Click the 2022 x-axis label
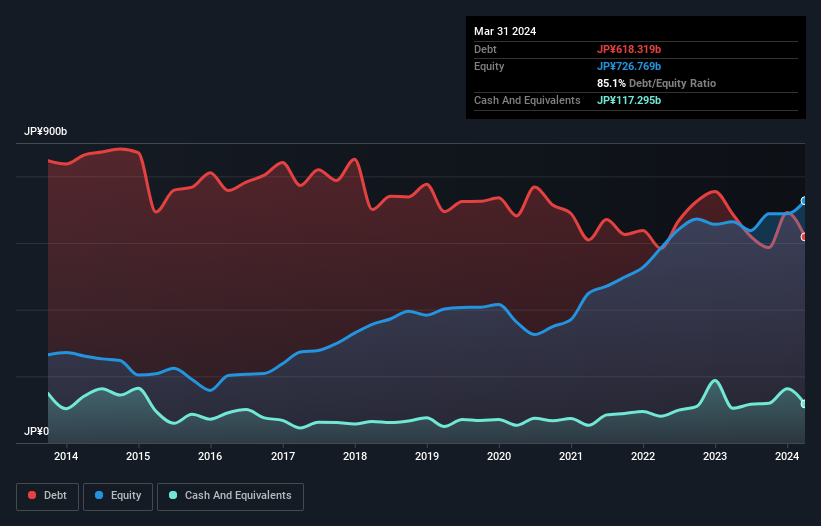The width and height of the screenshot is (821, 526). (x=643, y=456)
